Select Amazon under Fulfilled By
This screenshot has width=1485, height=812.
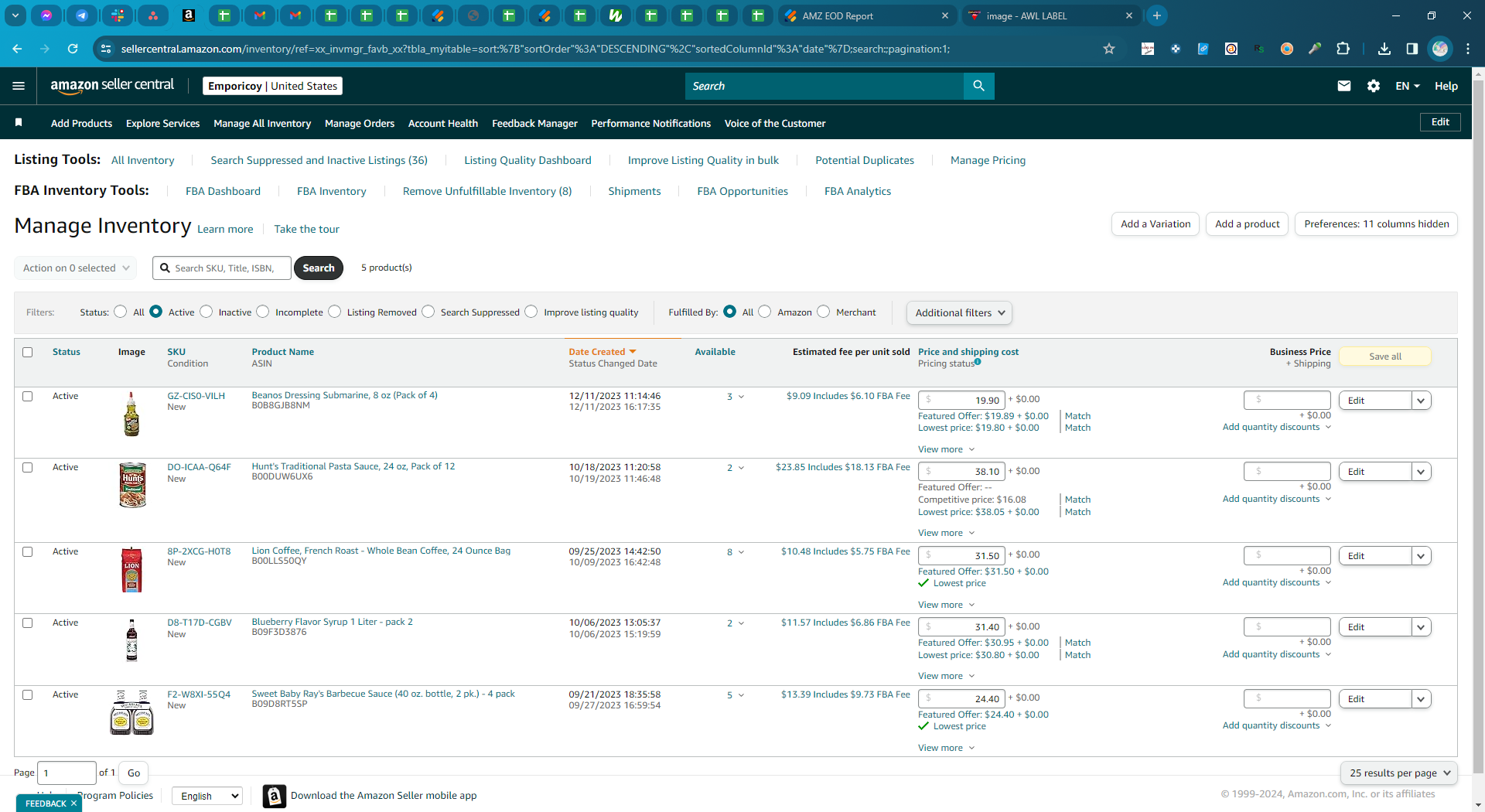(x=765, y=312)
